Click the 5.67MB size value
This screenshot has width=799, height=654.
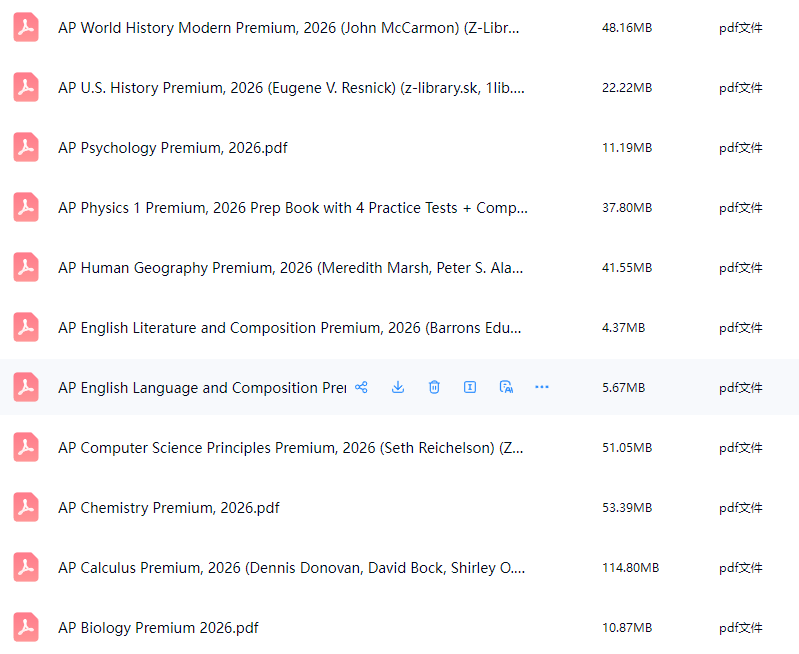(623, 388)
